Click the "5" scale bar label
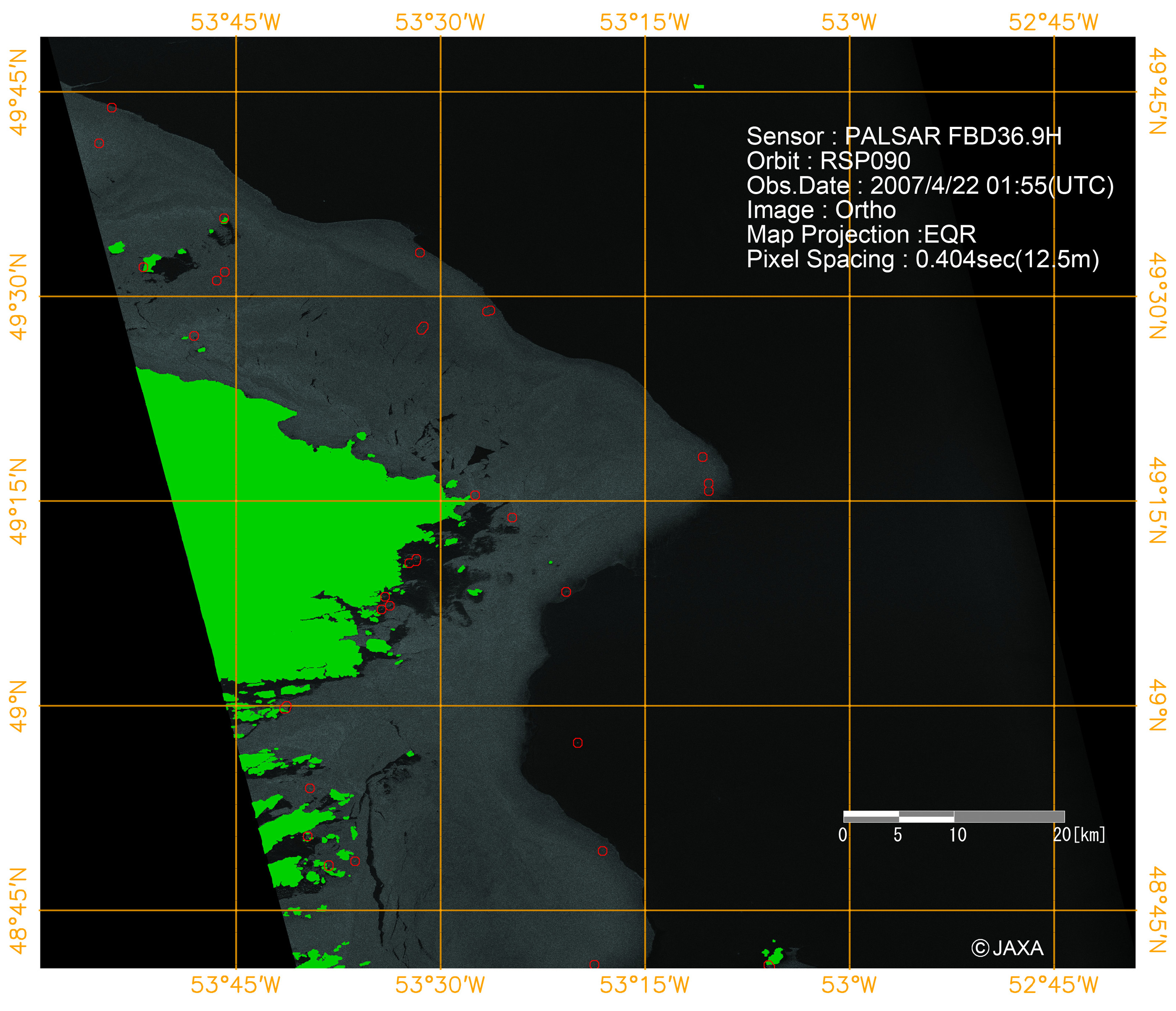This screenshot has width=1176, height=1011. pos(897,835)
